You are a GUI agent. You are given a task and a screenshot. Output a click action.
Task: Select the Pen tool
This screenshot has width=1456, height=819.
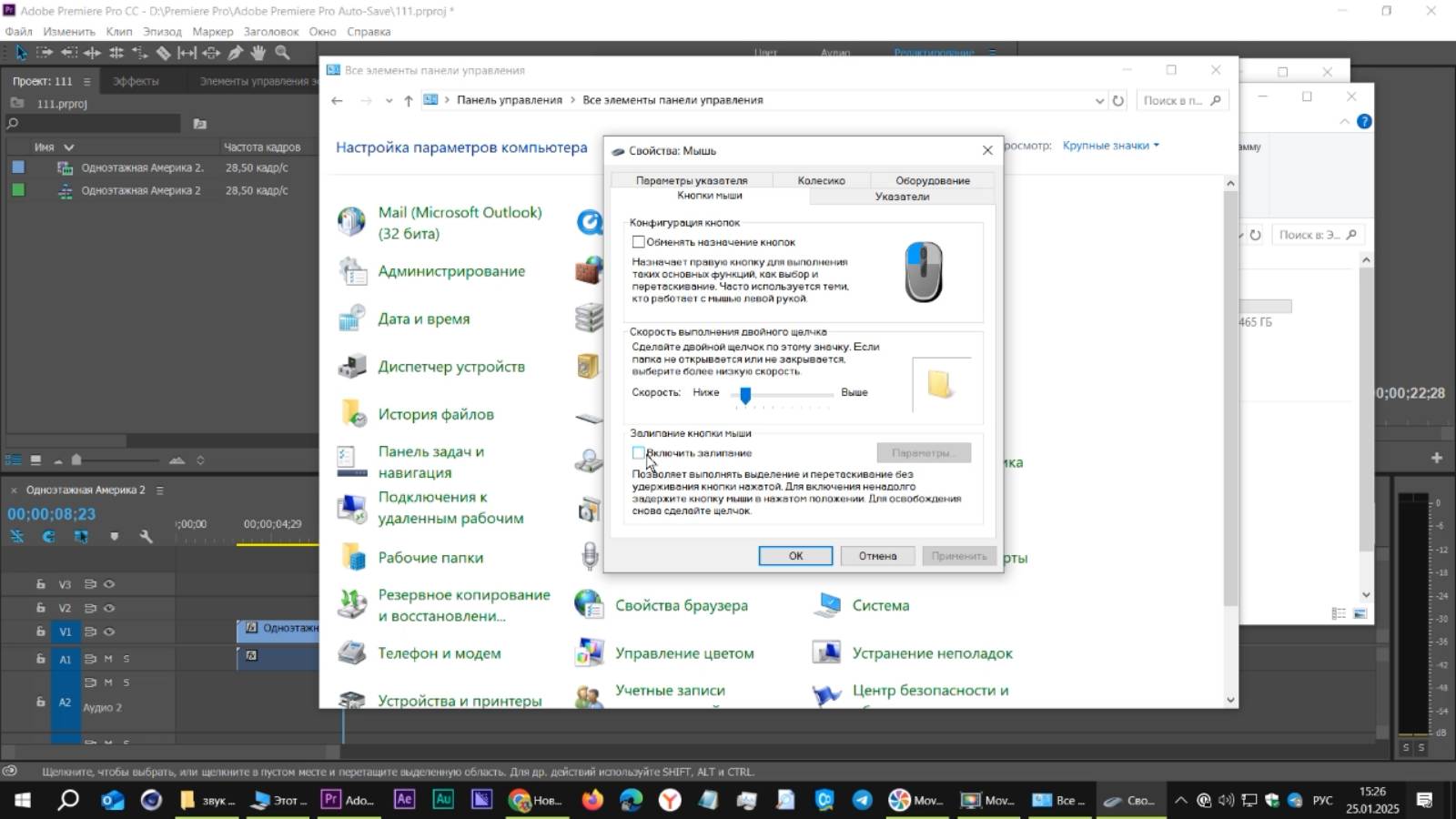pos(236,53)
